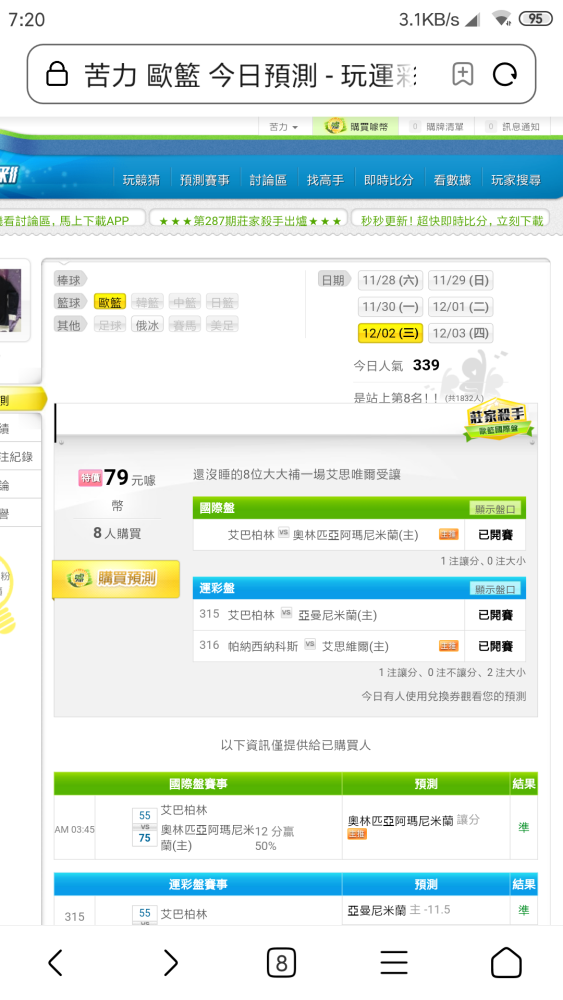Screen dimensions: 563x1000
Task: Click the 購買噱幣 button
Action: [356, 126]
